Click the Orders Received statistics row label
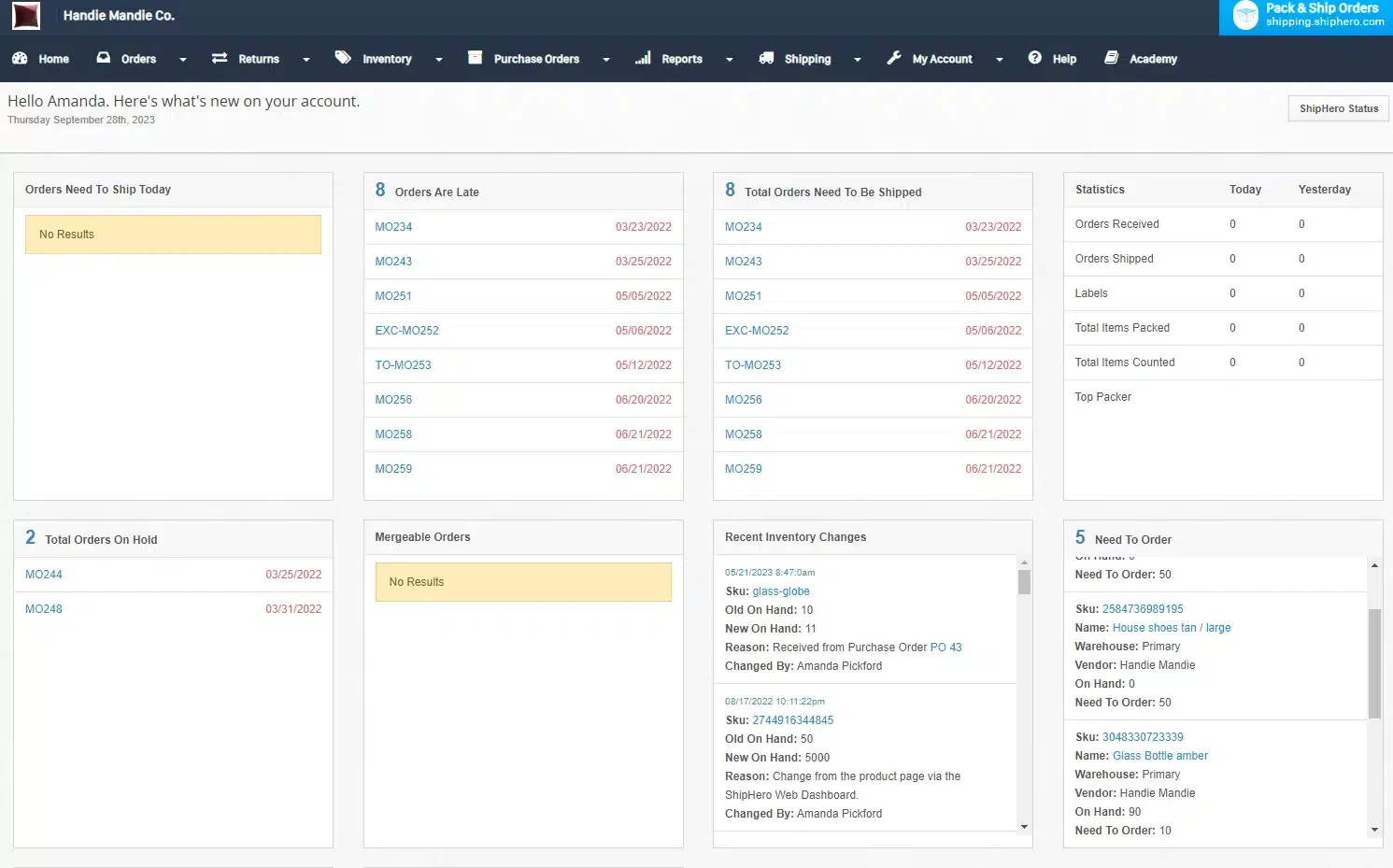Viewport: 1393px width, 868px height. point(1116,224)
